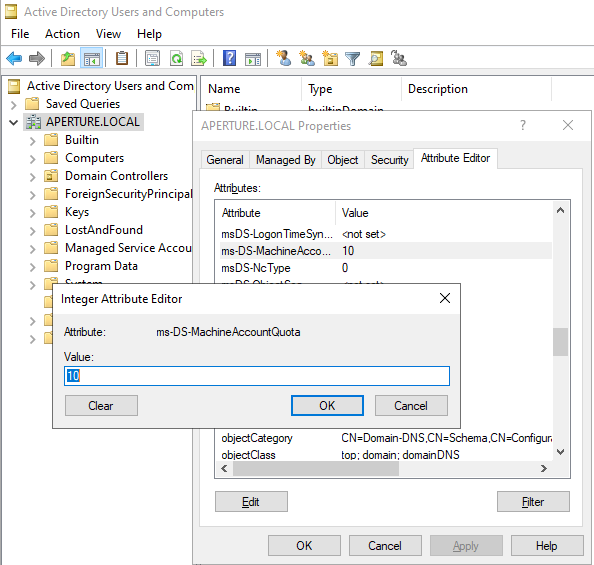
Task: Open the View menu
Action: point(108,34)
